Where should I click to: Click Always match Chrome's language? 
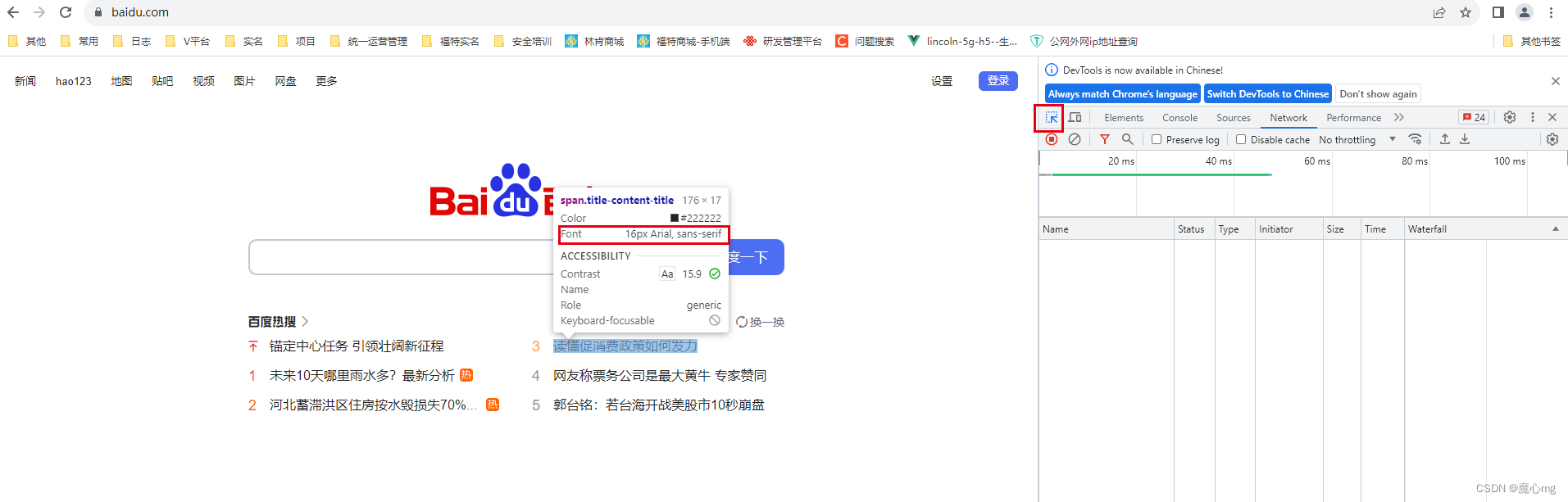[x=1122, y=94]
